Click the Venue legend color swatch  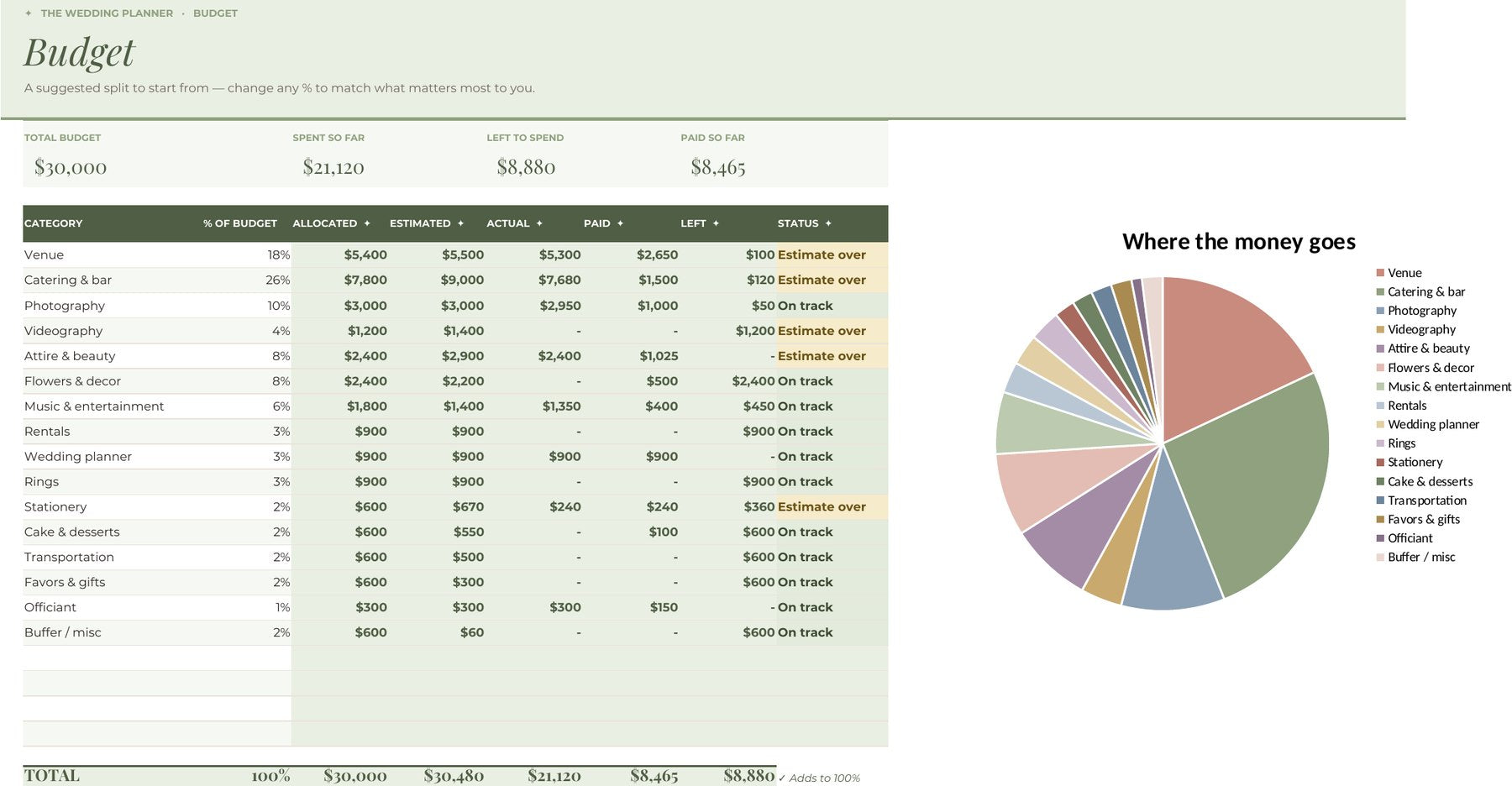[1380, 273]
